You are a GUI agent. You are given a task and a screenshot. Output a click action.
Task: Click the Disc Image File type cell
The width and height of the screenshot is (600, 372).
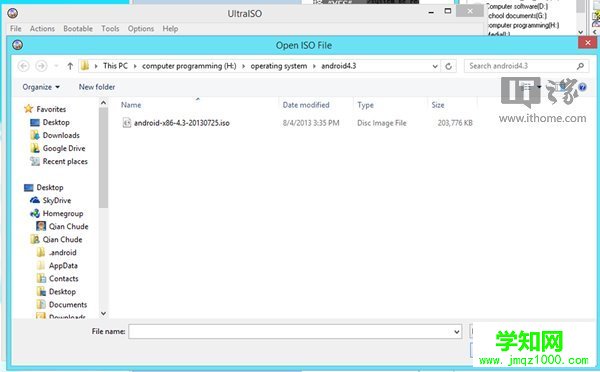coord(382,123)
